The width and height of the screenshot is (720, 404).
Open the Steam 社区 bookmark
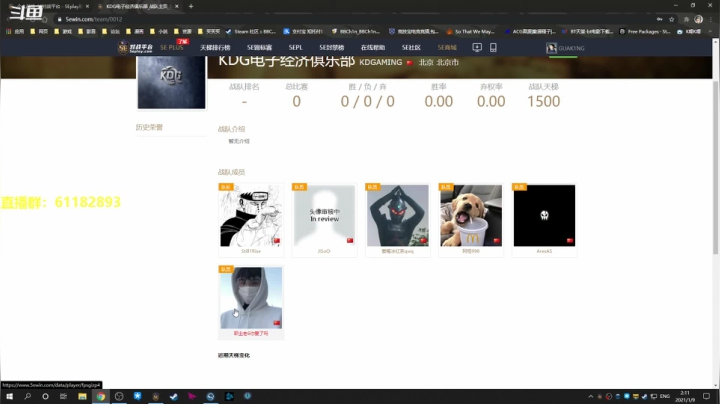click(251, 32)
